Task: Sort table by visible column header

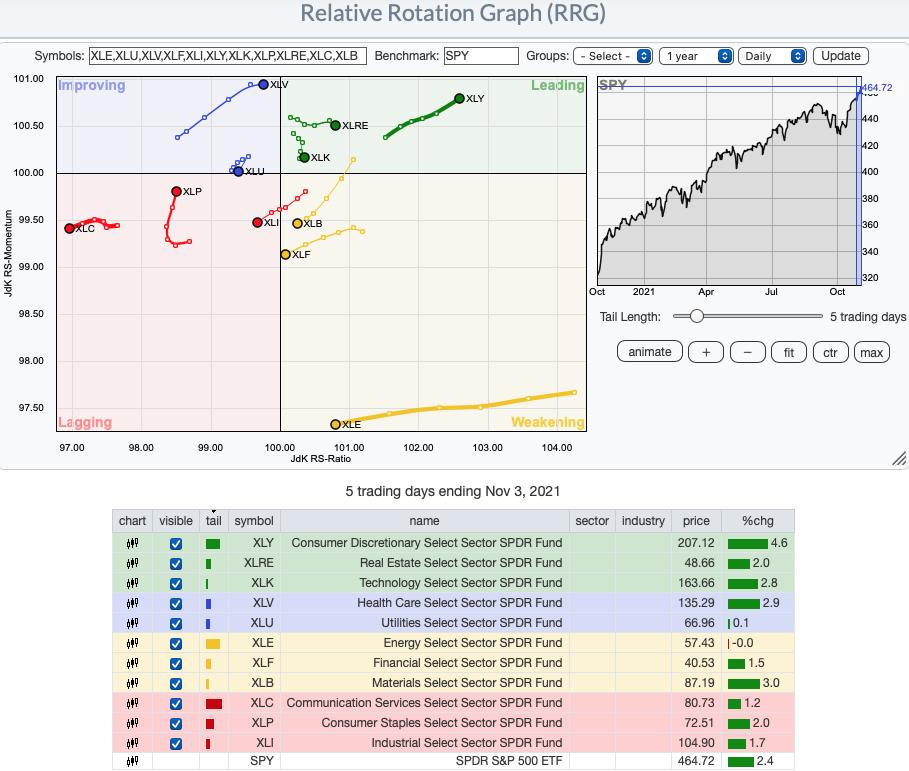Action: pos(176,521)
